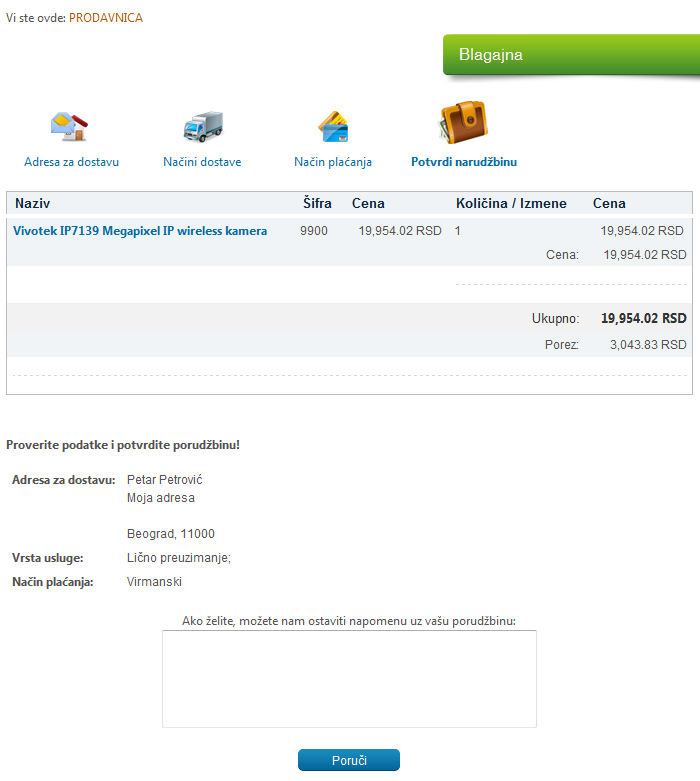Click the Način plaćanja: bold label
Image resolution: width=700 pixels, height=781 pixels.
(x=53, y=582)
